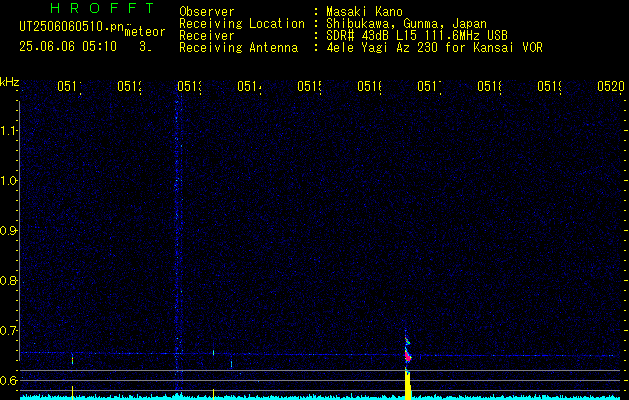Click the 0.8 kHz frequency axis label
The image size is (629, 400).
pyautogui.click(x=8, y=280)
